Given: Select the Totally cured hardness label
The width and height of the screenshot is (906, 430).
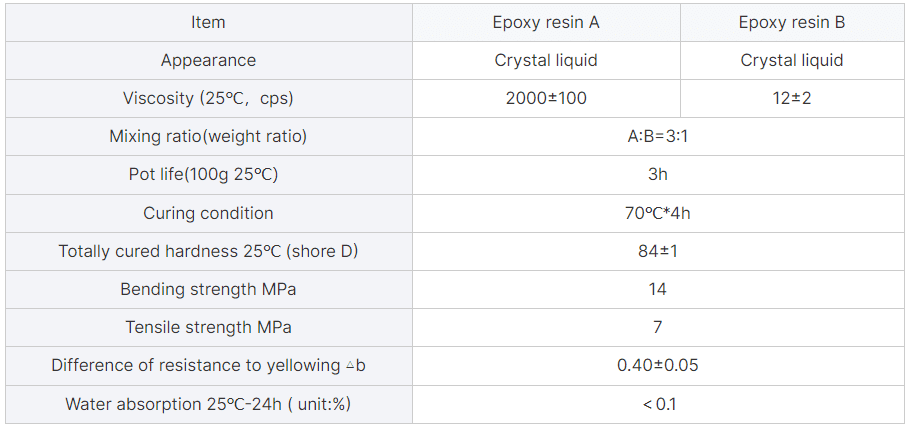Looking at the screenshot, I should click(209, 251).
